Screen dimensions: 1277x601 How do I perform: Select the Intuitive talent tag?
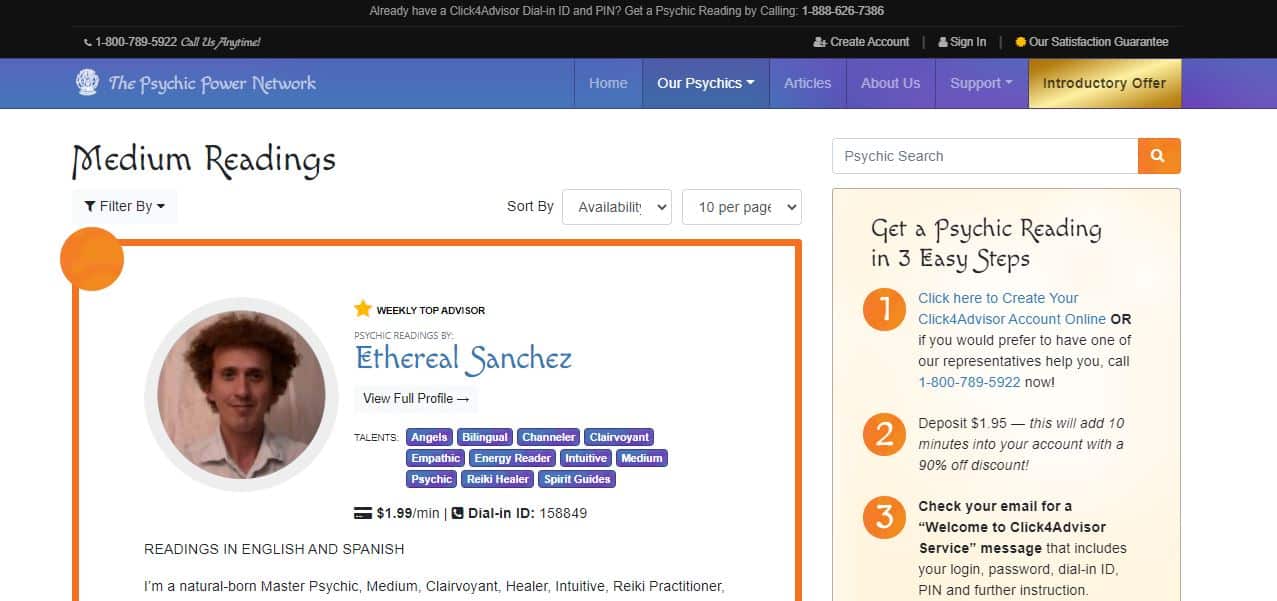click(586, 458)
